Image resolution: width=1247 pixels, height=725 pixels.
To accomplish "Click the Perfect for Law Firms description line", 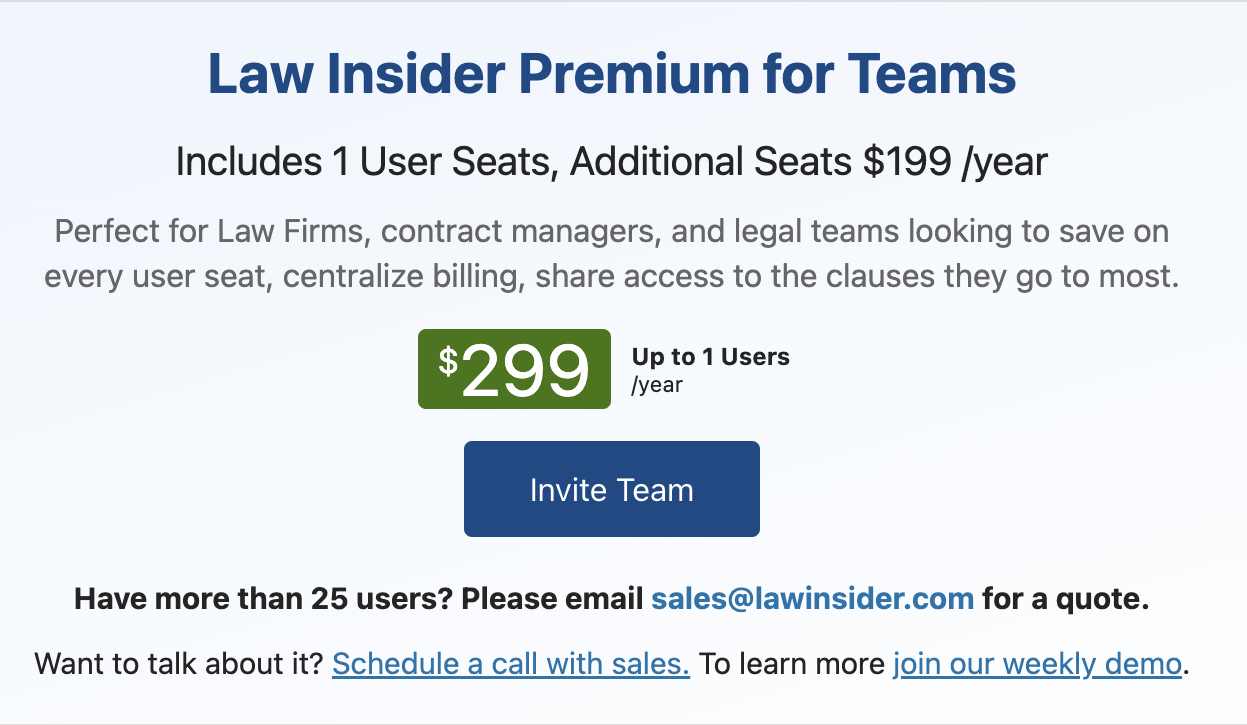I will pos(612,232).
